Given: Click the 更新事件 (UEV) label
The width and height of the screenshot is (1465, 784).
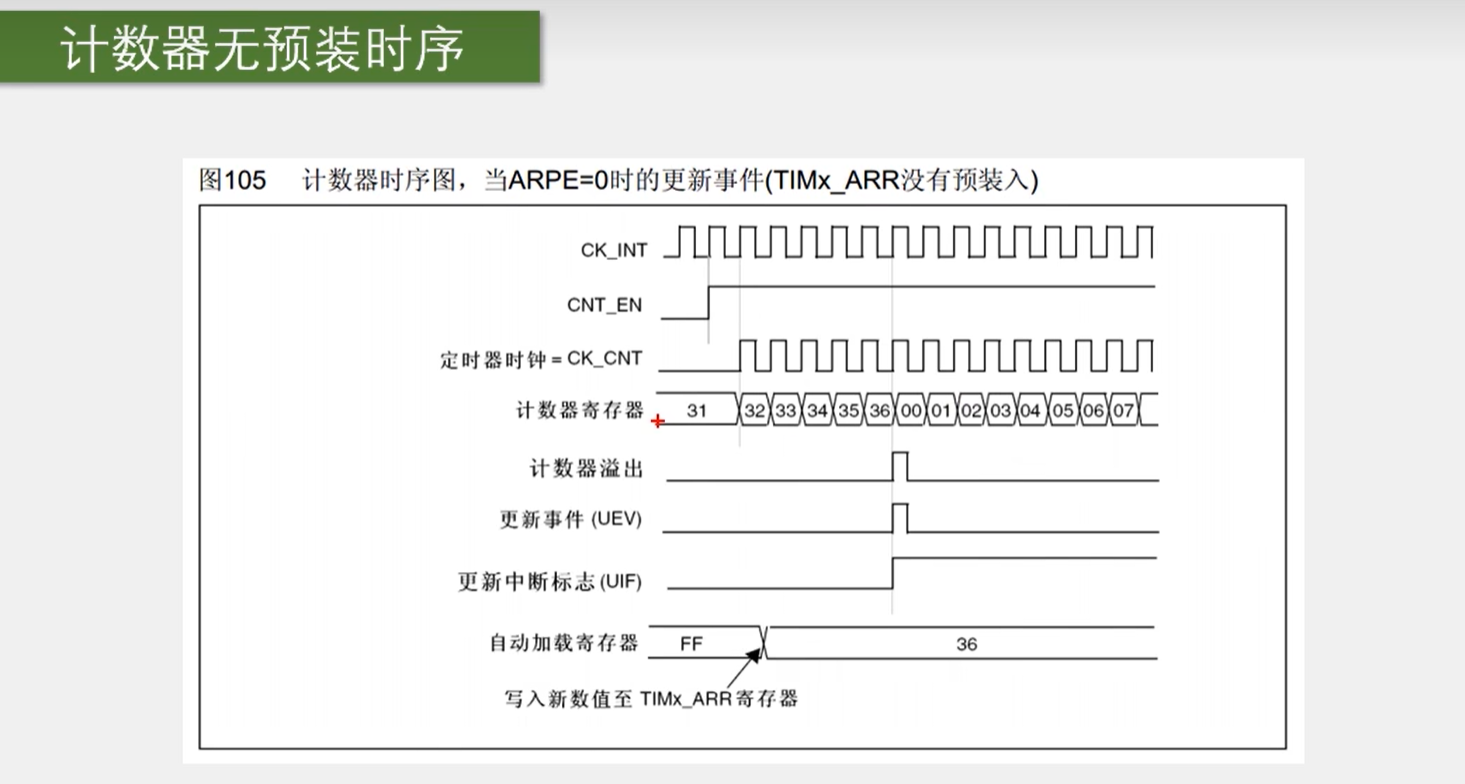Looking at the screenshot, I should (570, 519).
